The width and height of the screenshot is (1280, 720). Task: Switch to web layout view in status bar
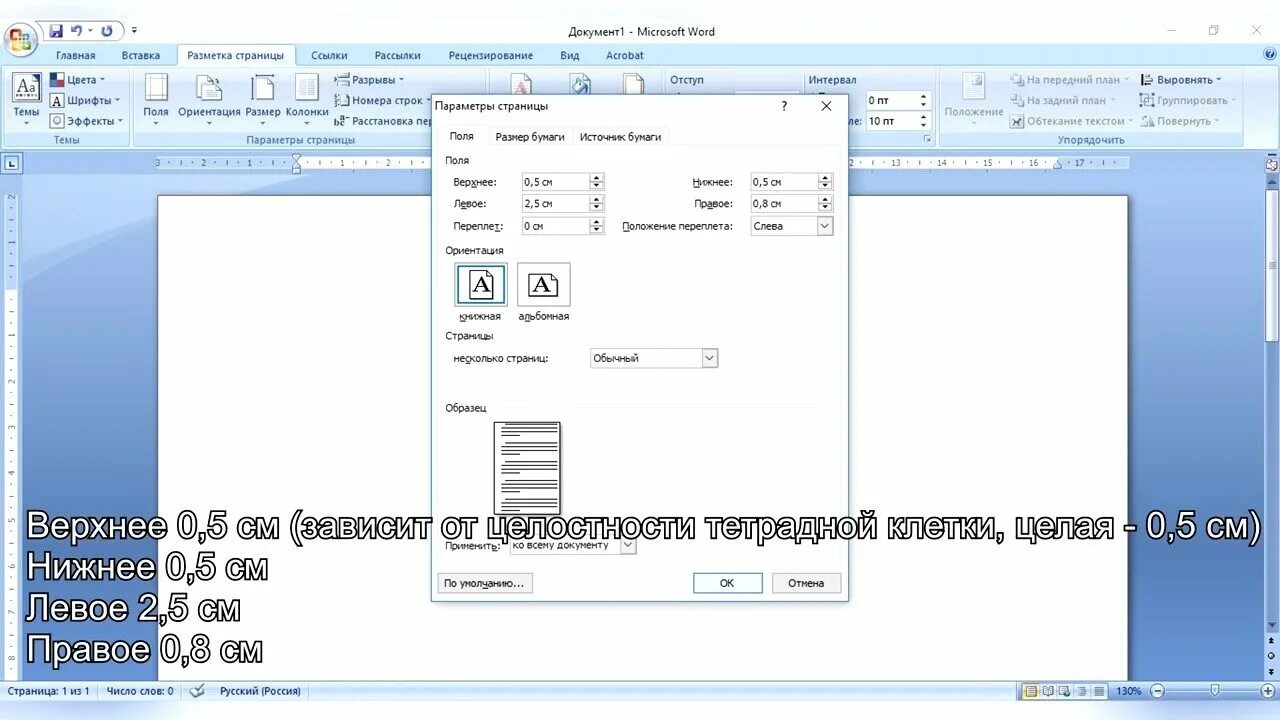point(1065,691)
